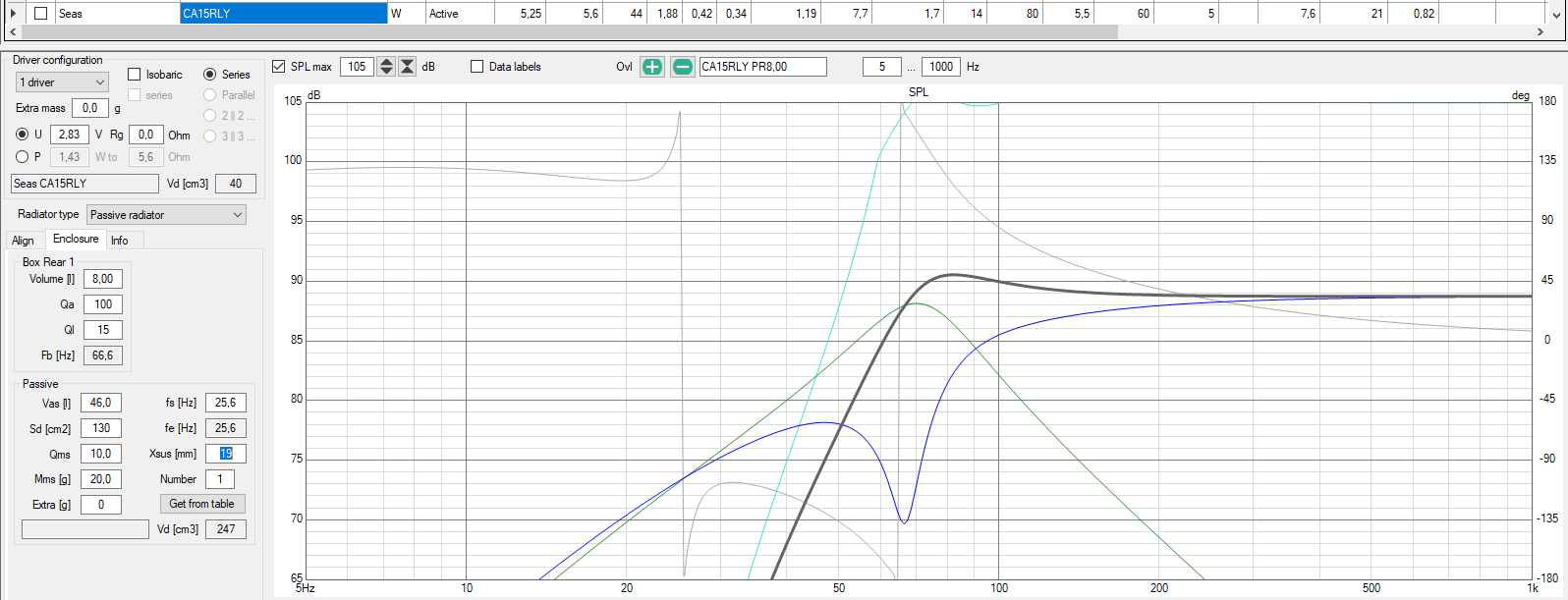Click the overlay name field 'CA15RLY PR8,00'
The width and height of the screenshot is (1568, 600).
pyautogui.click(x=762, y=67)
